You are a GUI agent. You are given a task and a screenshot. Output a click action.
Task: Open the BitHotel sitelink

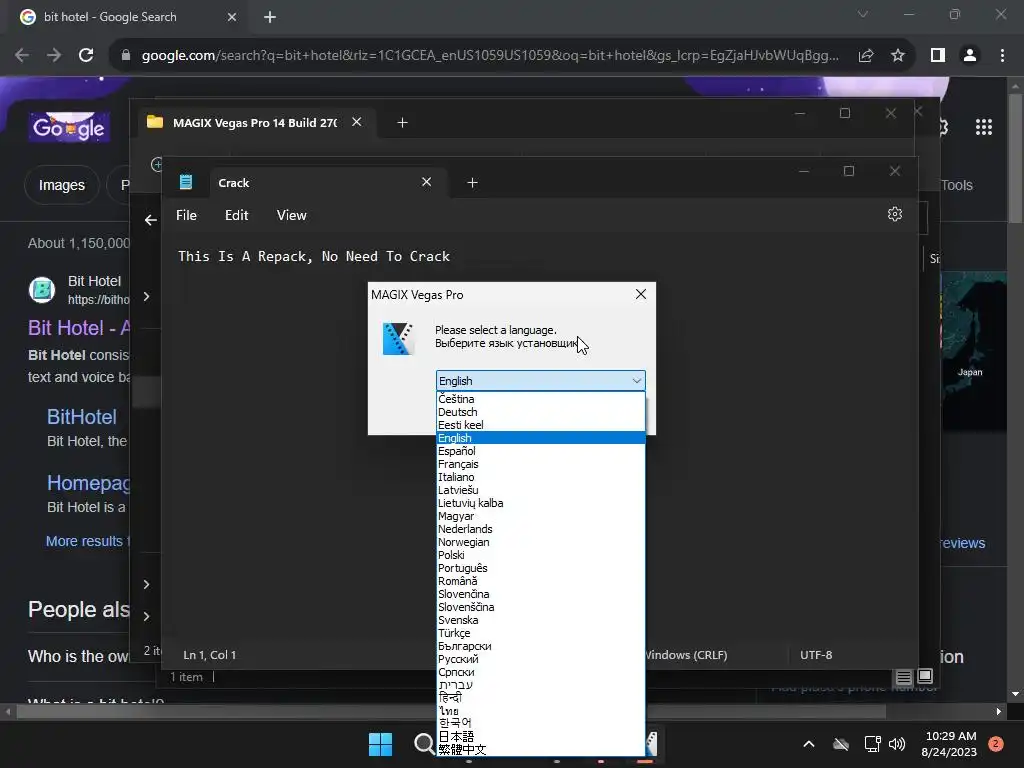pos(82,417)
